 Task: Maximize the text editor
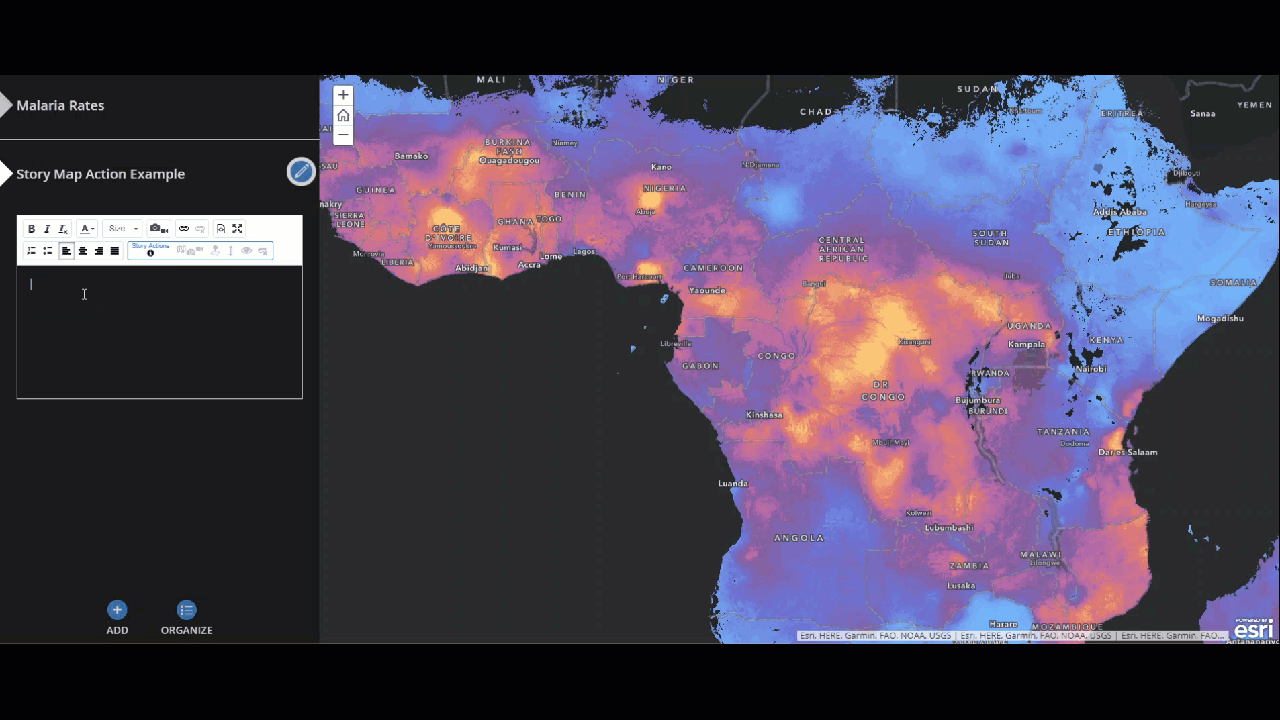pyautogui.click(x=237, y=229)
